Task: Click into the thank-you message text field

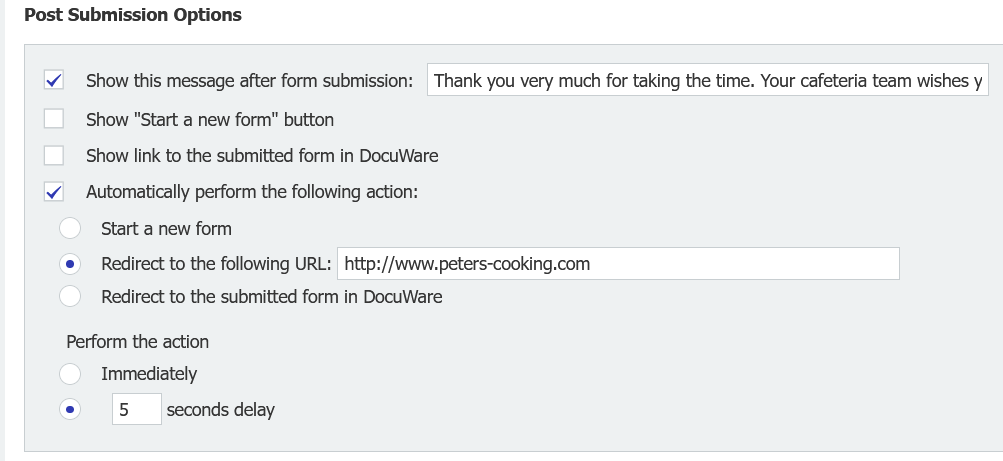Action: coord(707,81)
